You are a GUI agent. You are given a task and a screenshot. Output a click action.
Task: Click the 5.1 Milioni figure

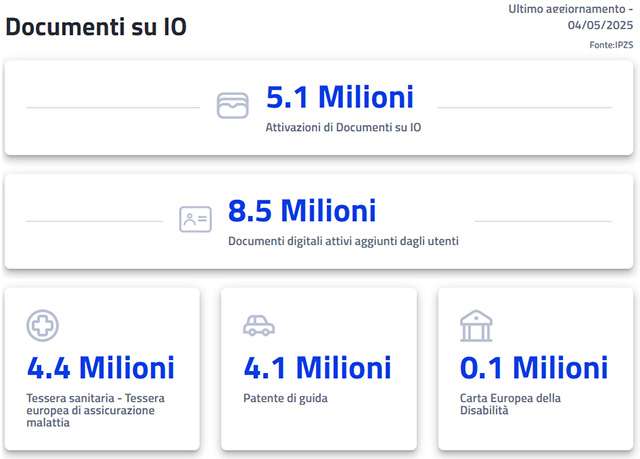click(339, 98)
